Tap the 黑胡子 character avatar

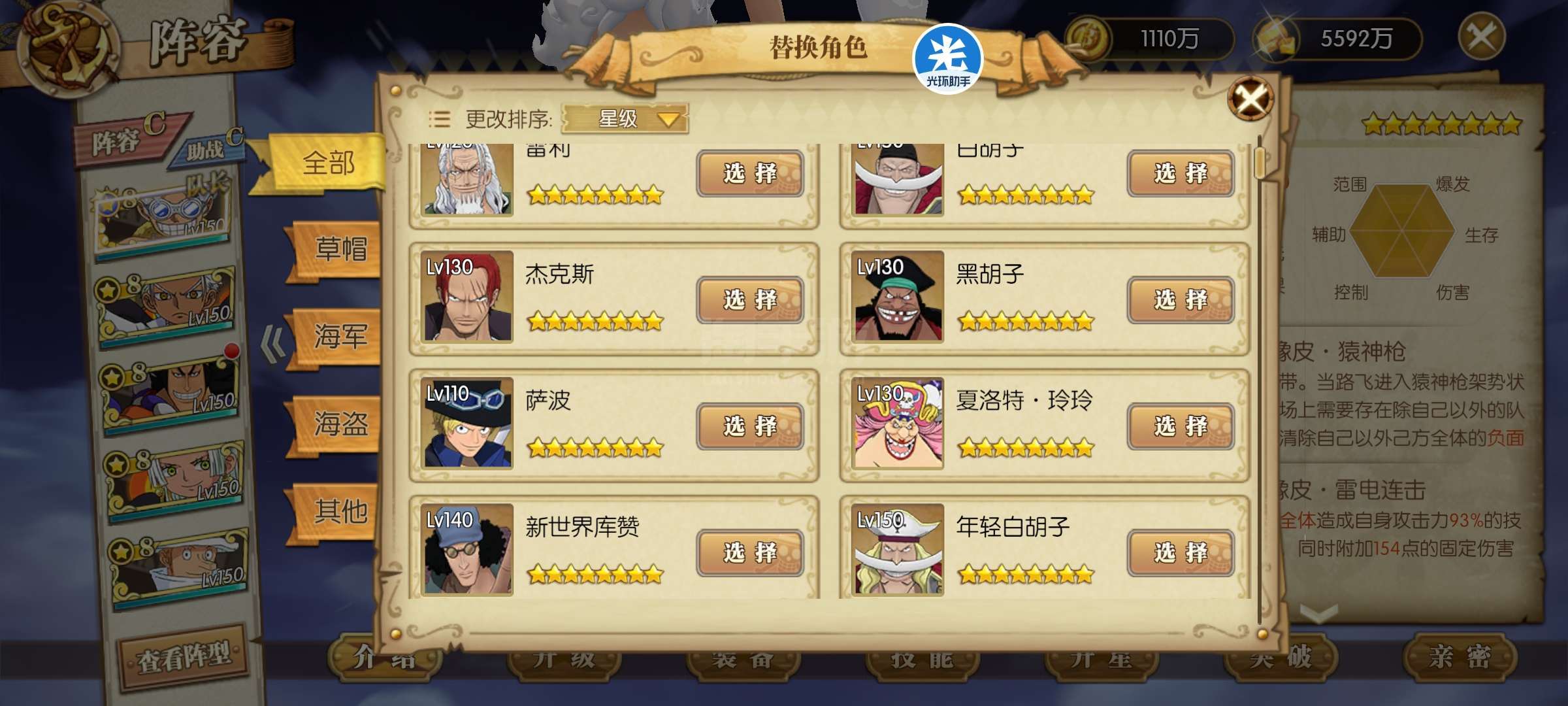coord(898,296)
